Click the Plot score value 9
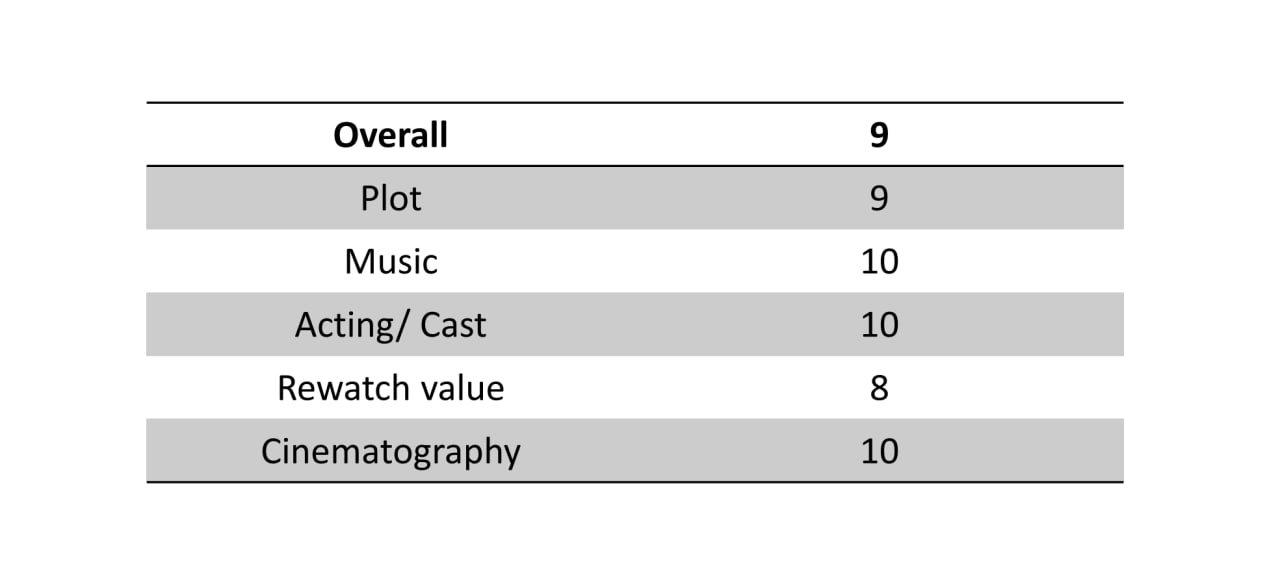The image size is (1280, 579). 878,198
